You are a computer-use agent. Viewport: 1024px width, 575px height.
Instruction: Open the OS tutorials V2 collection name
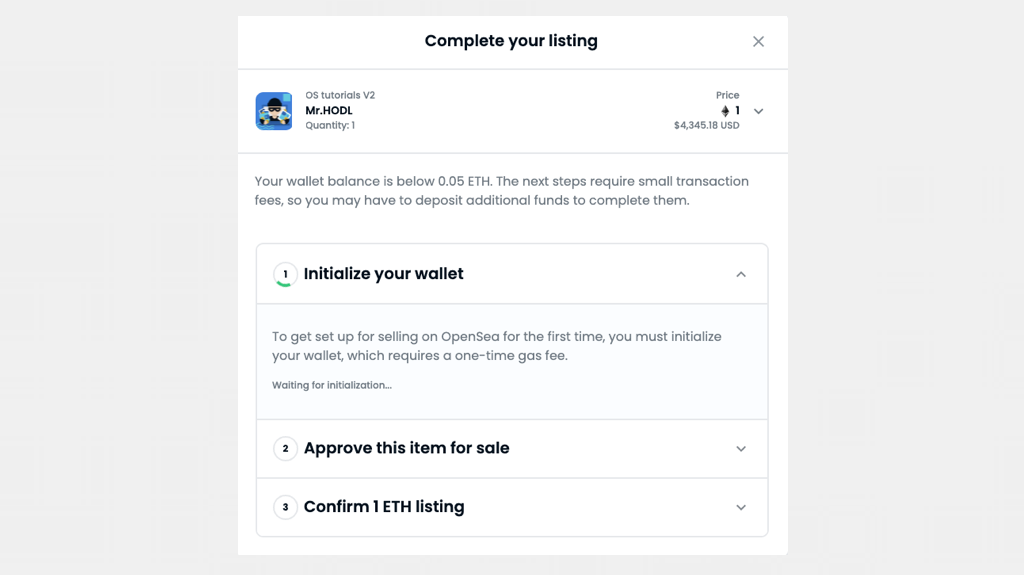340,95
